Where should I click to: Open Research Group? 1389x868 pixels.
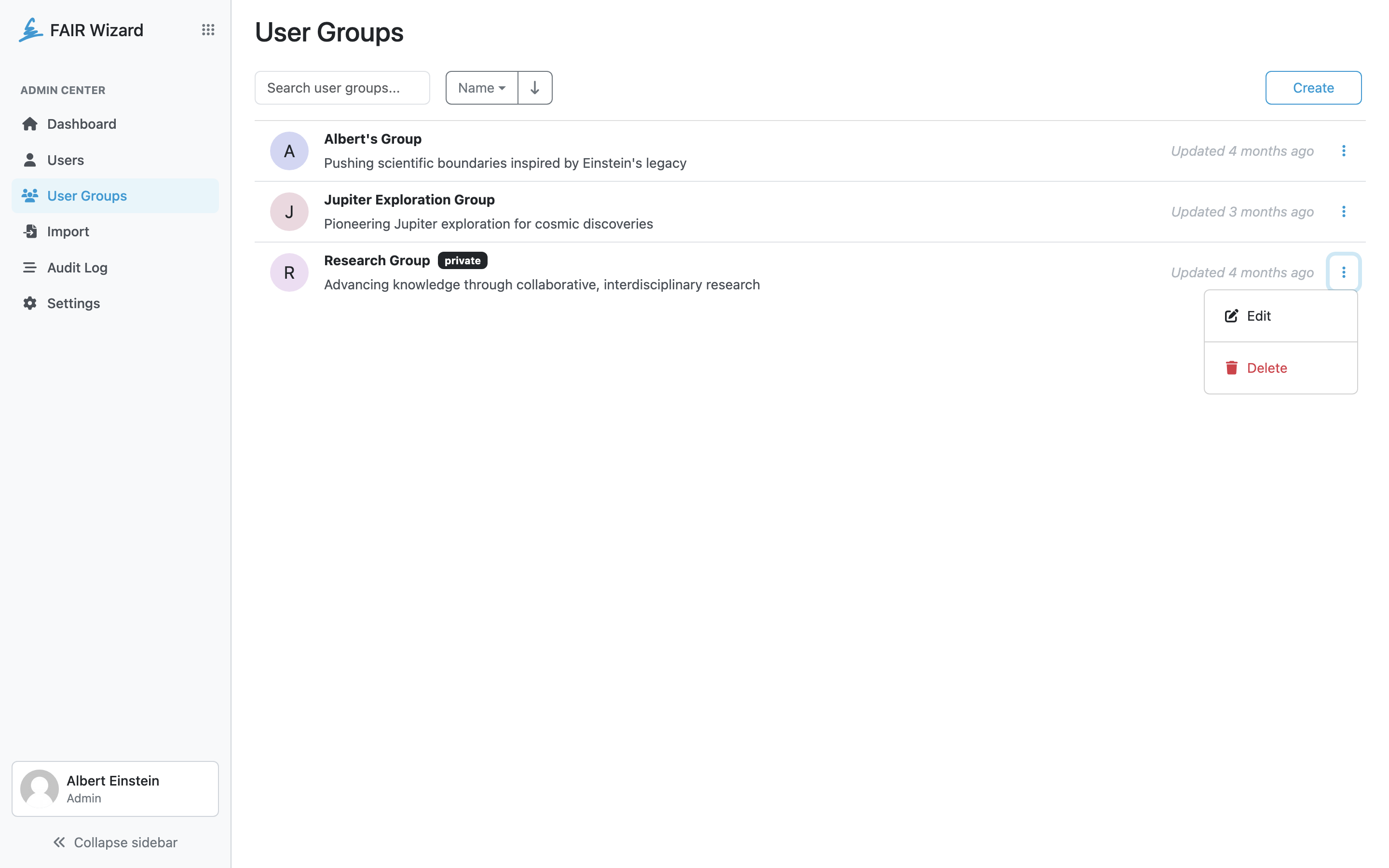(x=377, y=260)
